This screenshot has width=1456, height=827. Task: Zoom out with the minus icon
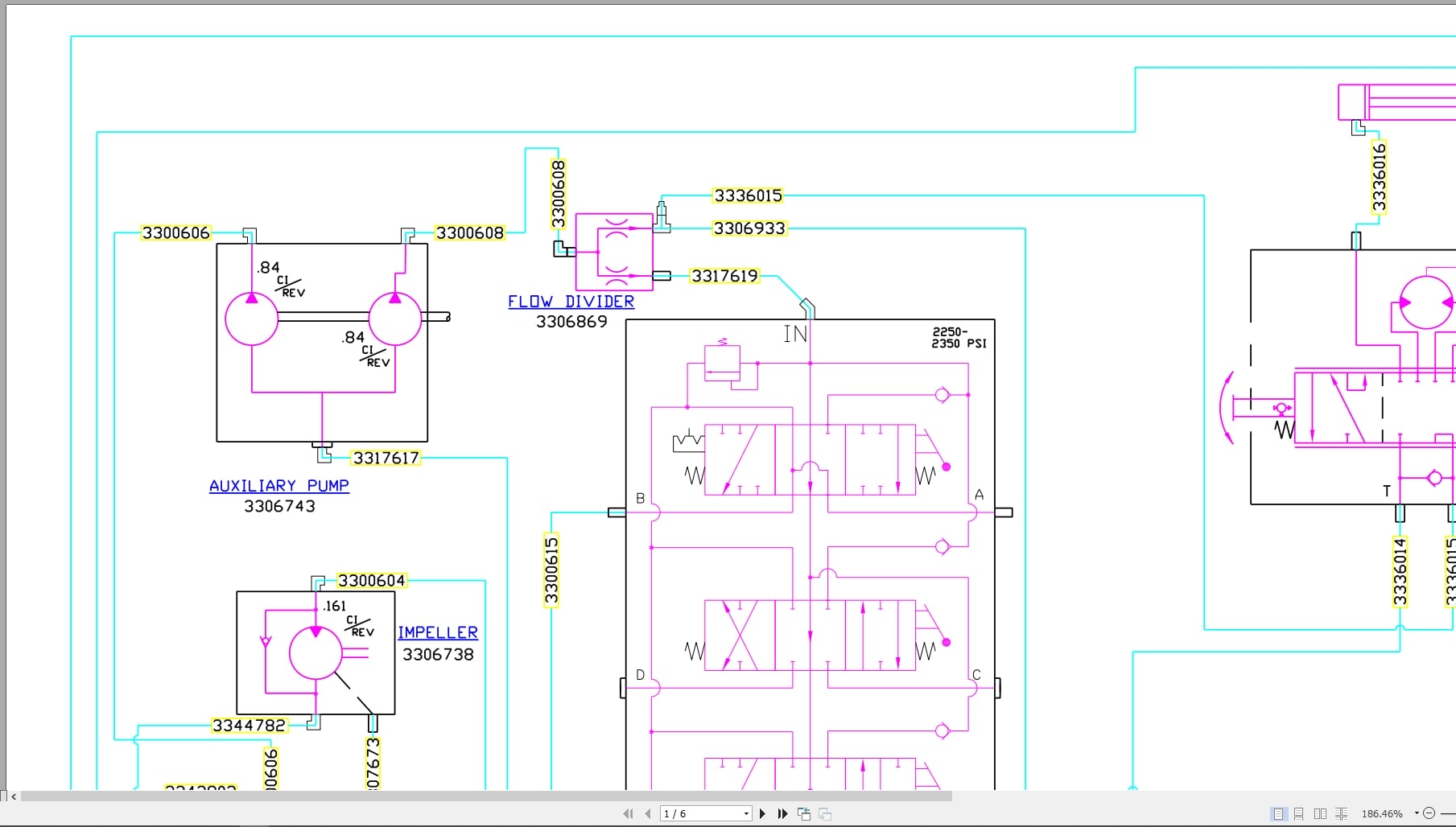pos(1429,813)
